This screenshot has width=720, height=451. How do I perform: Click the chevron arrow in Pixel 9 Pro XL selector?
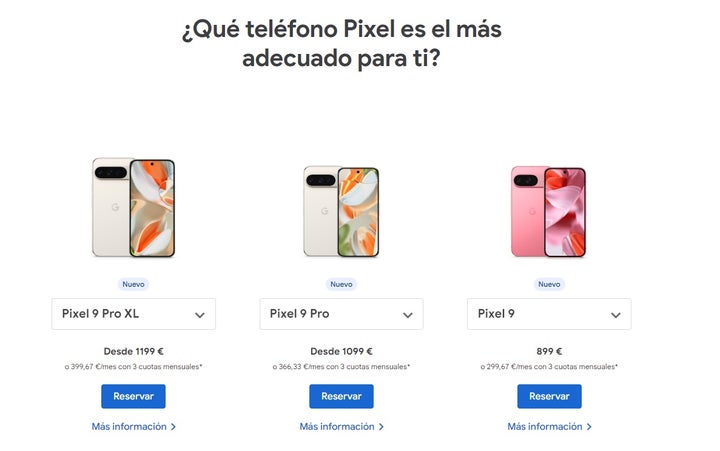200,315
